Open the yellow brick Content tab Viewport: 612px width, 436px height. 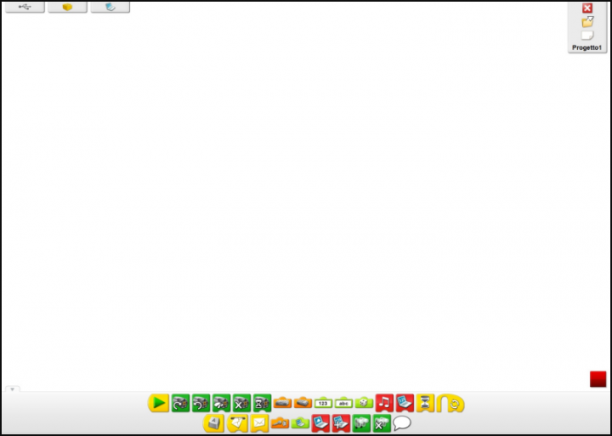[x=68, y=7]
